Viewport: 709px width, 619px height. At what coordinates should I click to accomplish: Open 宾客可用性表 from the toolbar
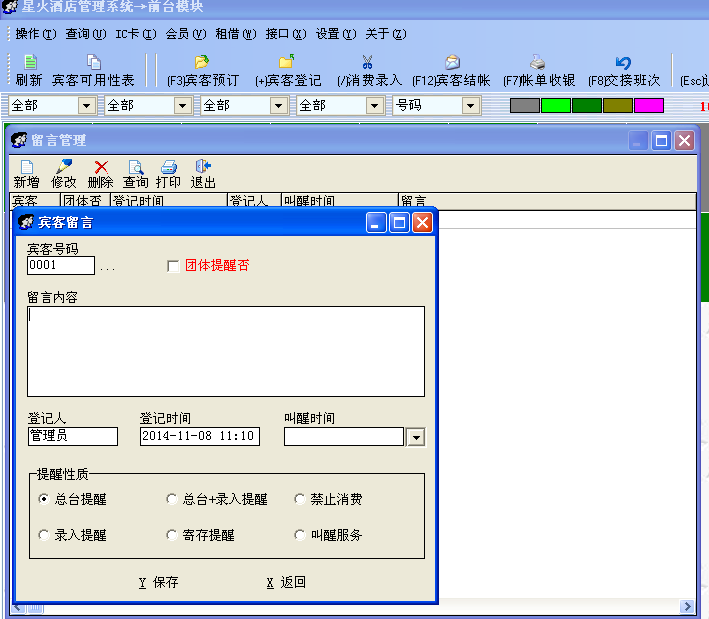pos(93,63)
